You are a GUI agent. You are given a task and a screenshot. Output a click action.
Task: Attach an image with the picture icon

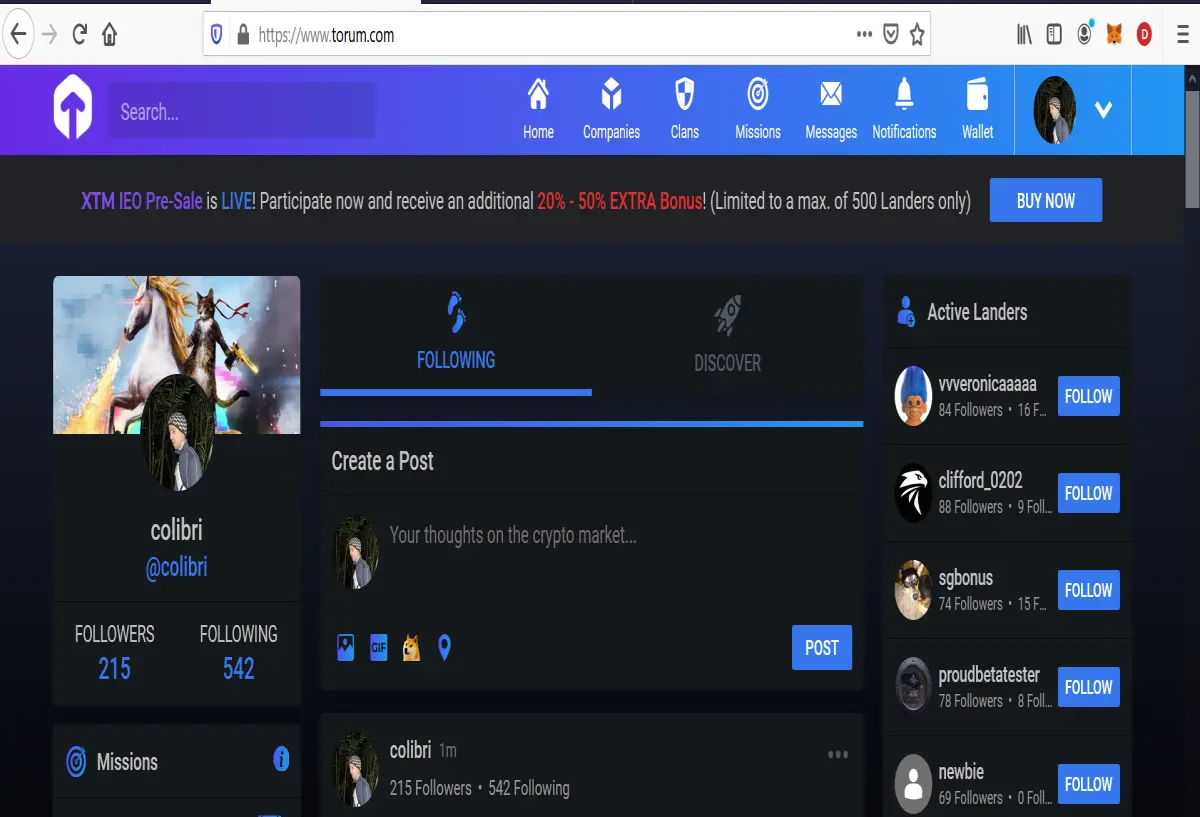tap(345, 648)
